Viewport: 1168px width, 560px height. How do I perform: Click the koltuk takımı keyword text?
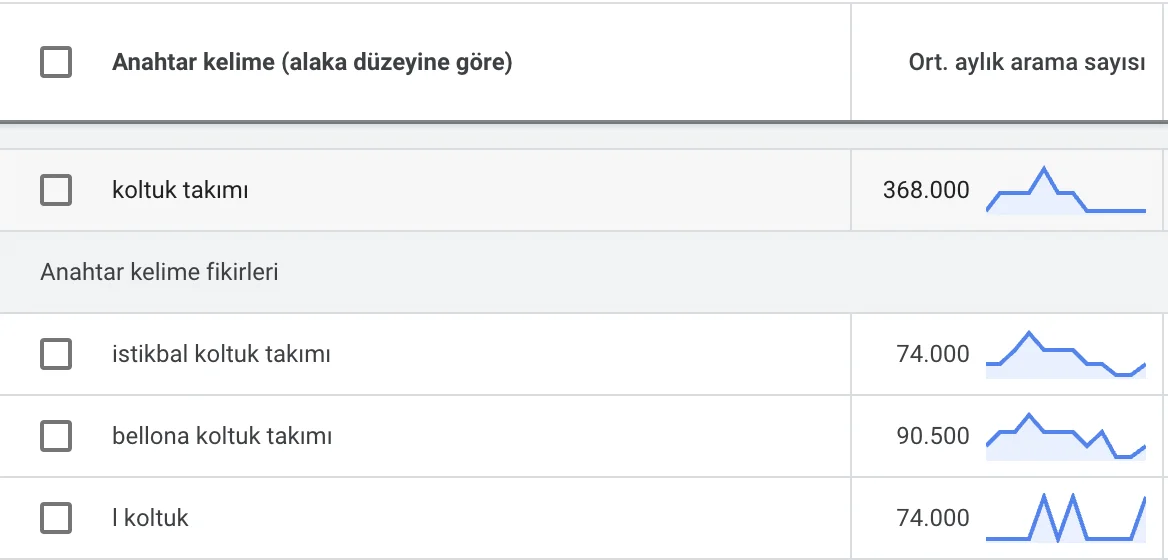(x=180, y=190)
